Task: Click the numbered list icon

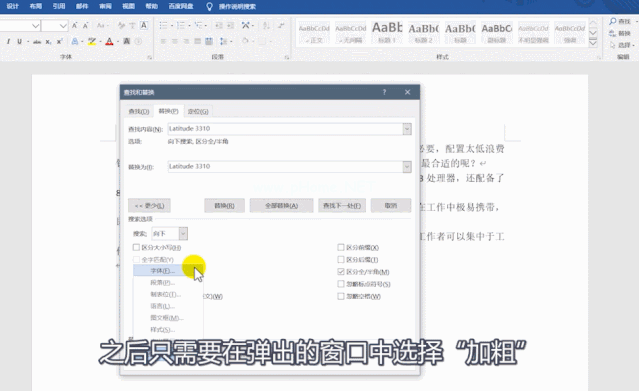Action: coord(181,26)
